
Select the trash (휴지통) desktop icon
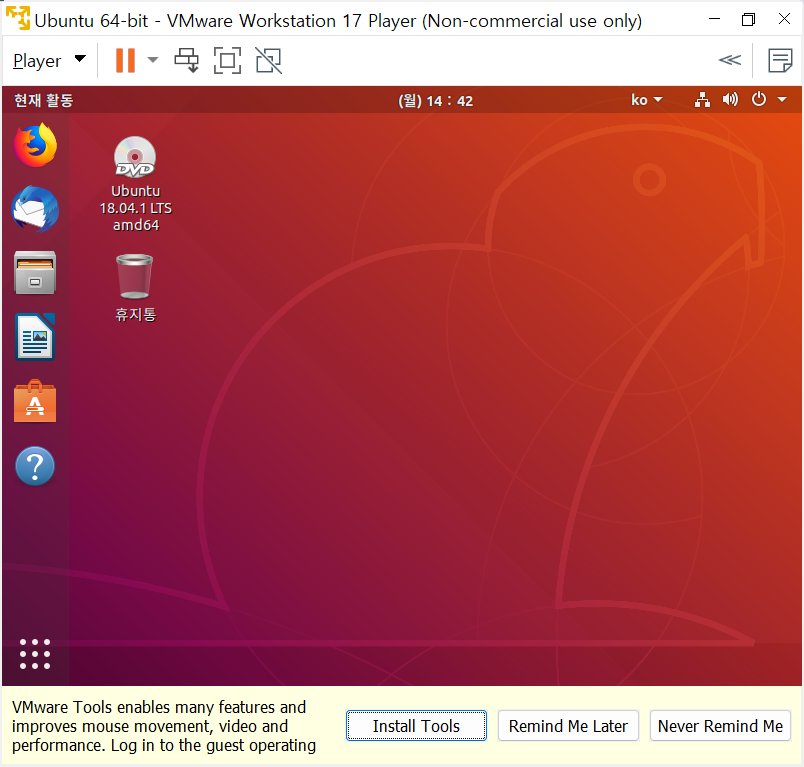[135, 288]
